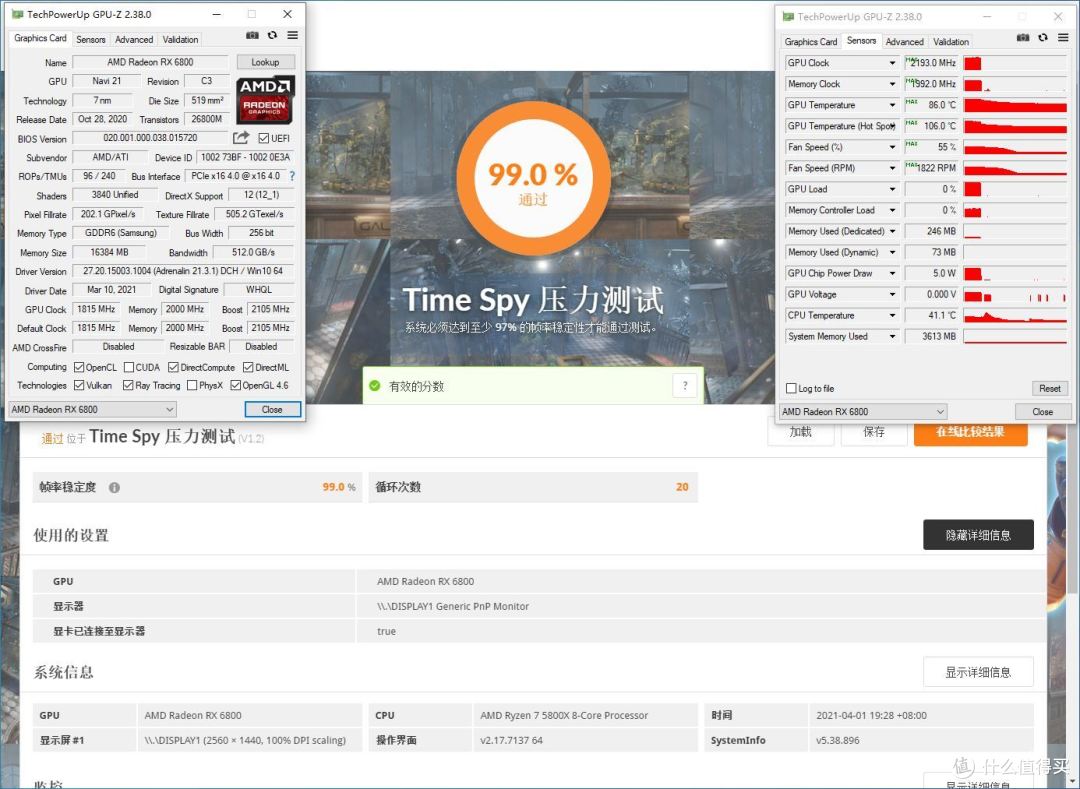The image size is (1080, 789).
Task: Click the 隐藏详细信息 button
Action: point(978,535)
